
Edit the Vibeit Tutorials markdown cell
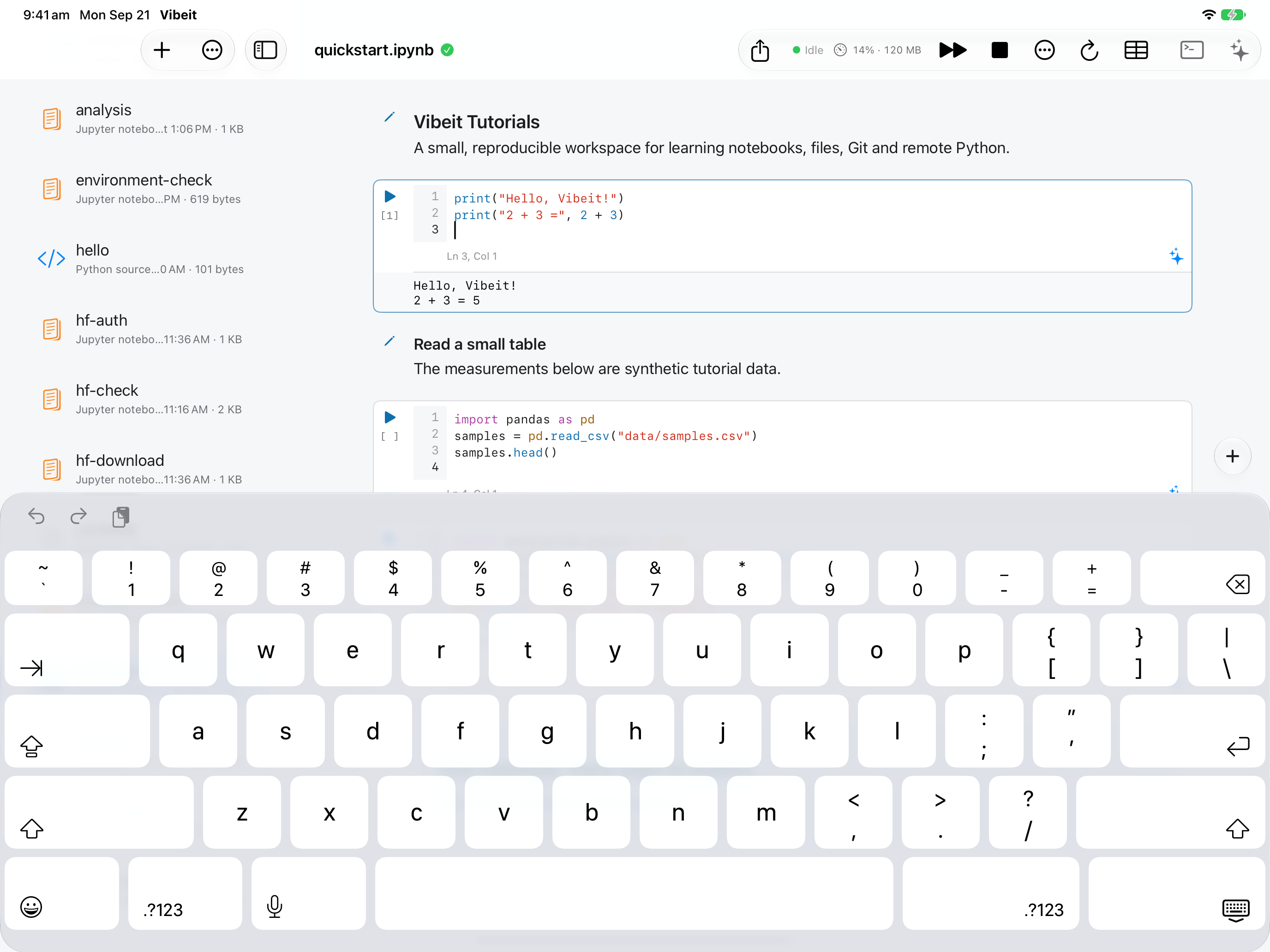point(389,118)
